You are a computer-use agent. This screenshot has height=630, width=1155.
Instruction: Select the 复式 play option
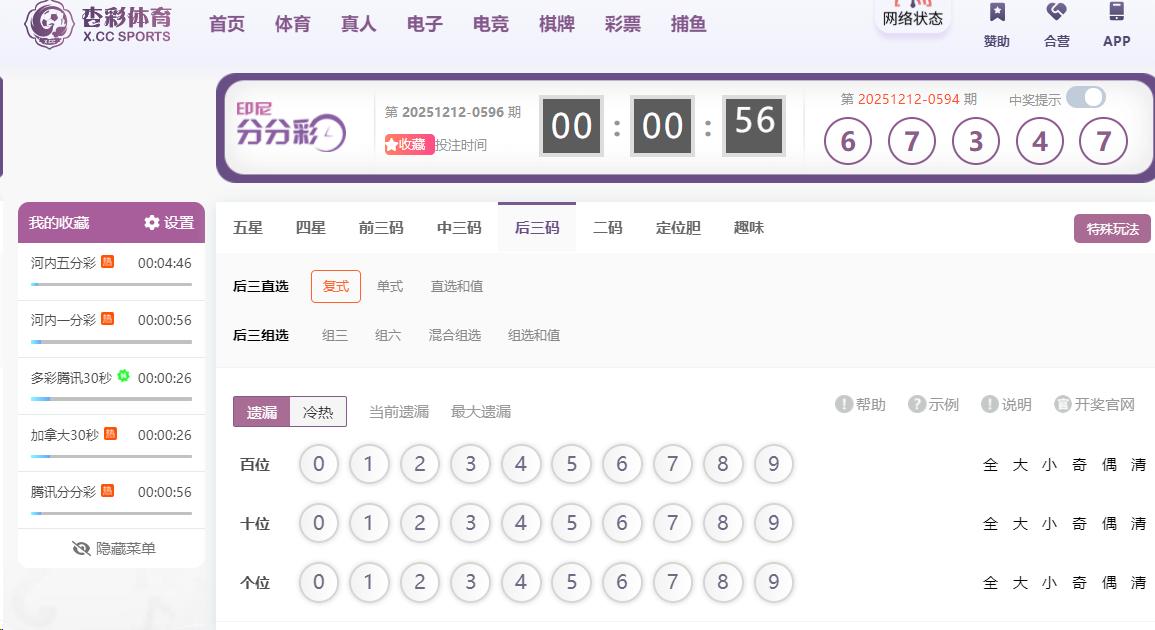coord(336,286)
